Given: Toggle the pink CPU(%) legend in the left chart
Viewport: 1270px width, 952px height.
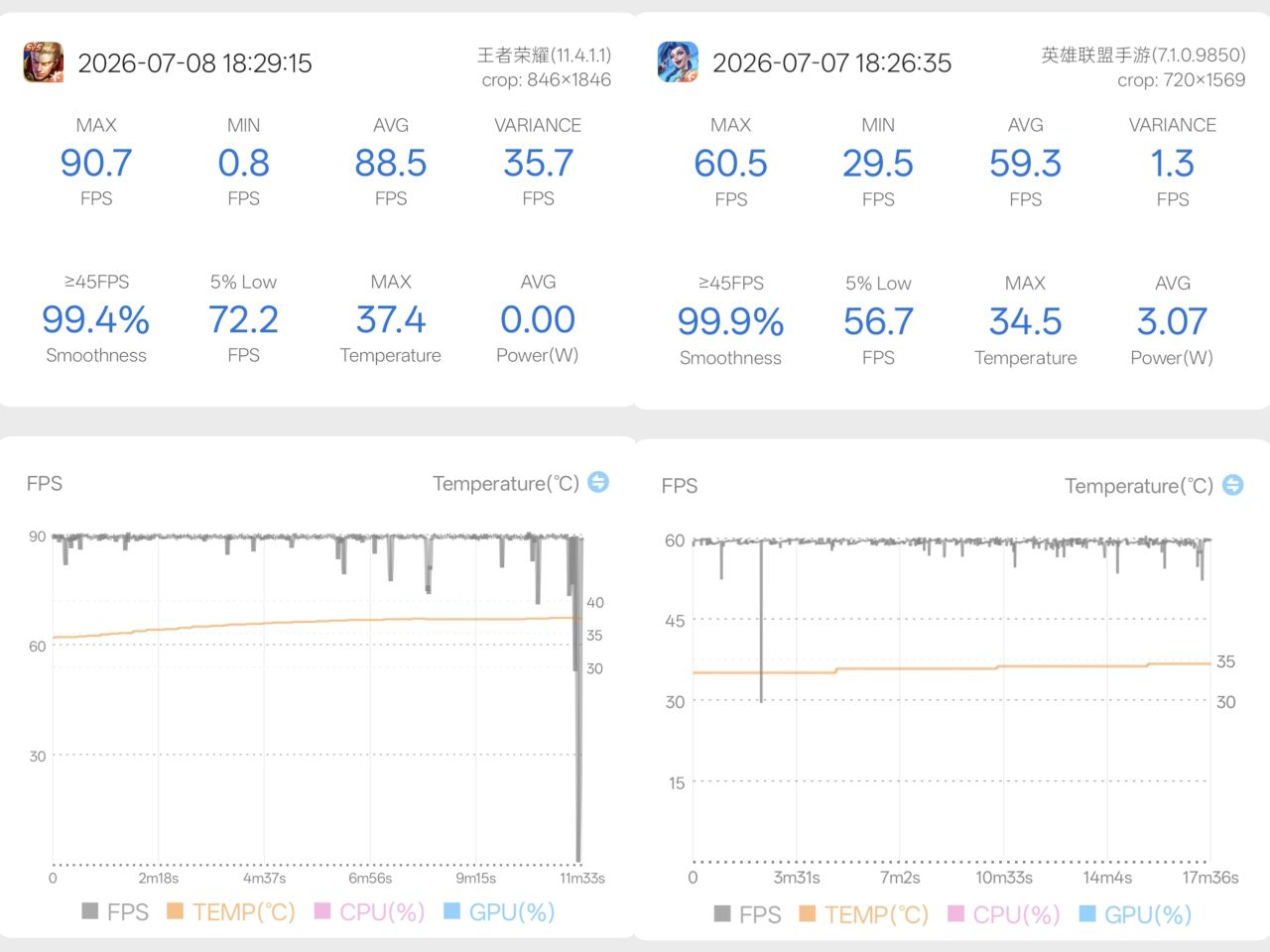Looking at the screenshot, I should pos(369,911).
